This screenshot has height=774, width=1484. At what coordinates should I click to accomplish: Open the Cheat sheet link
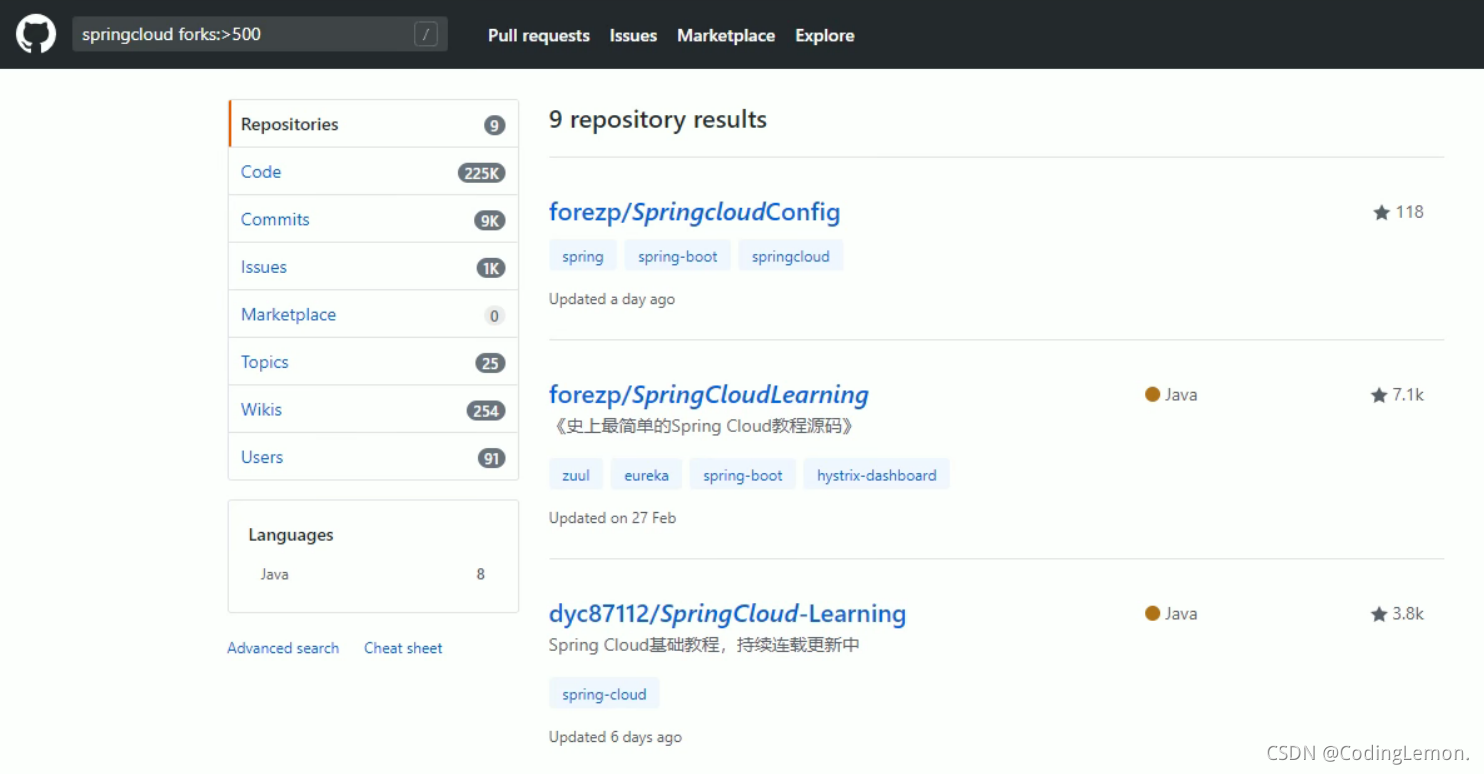coord(403,648)
